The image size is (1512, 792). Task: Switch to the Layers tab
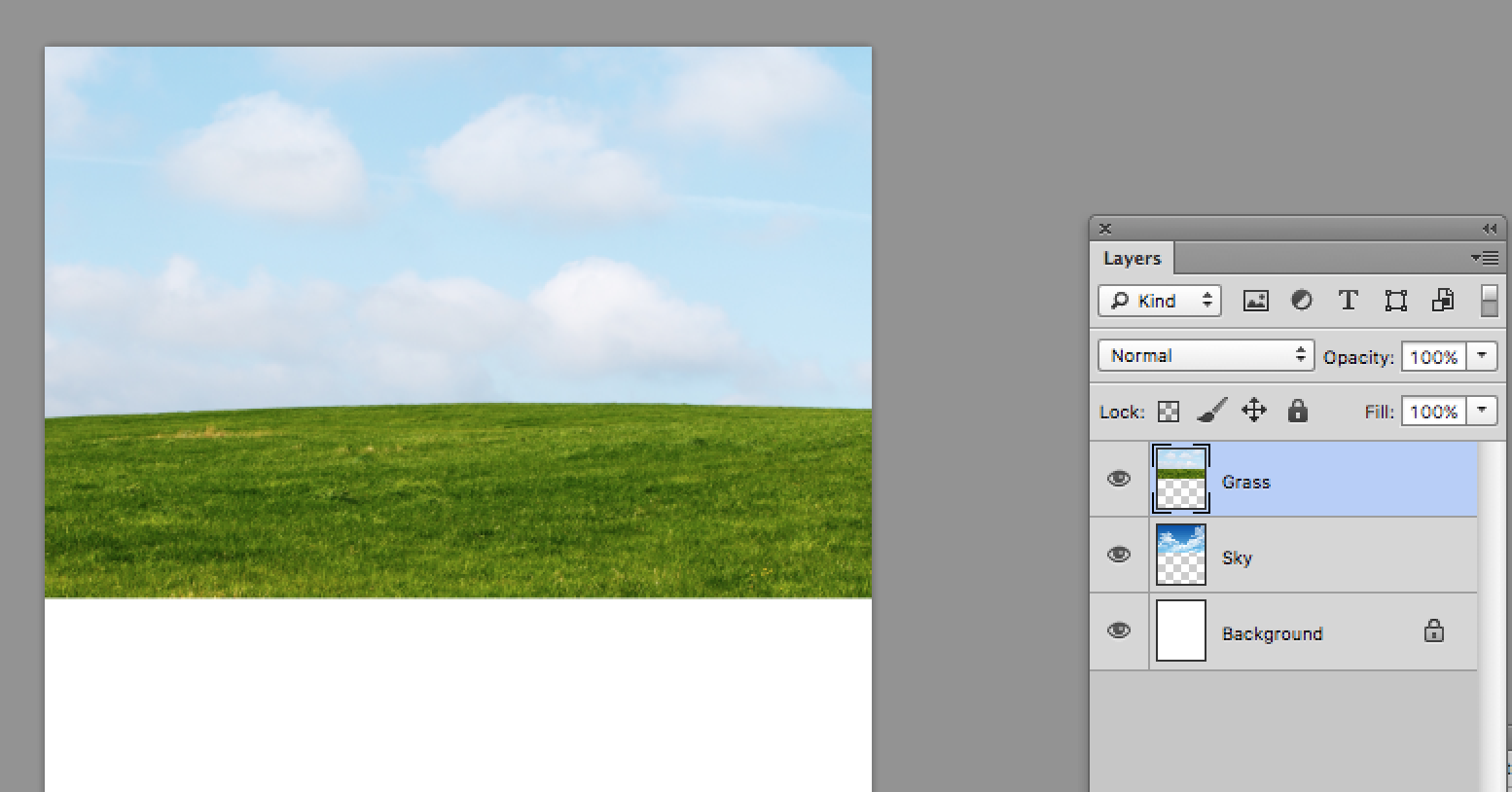(1133, 258)
